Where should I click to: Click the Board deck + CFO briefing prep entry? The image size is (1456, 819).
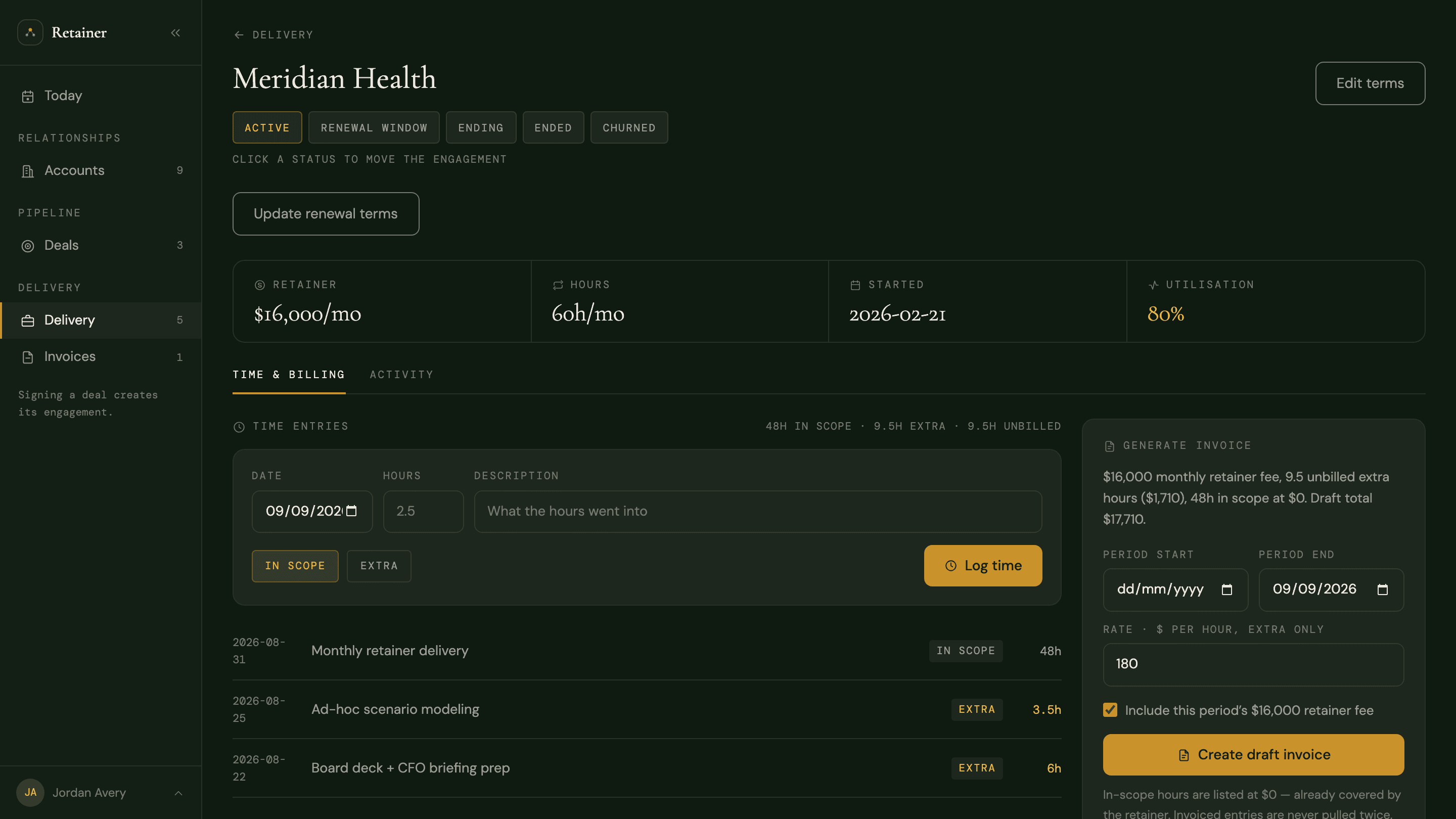[647, 768]
